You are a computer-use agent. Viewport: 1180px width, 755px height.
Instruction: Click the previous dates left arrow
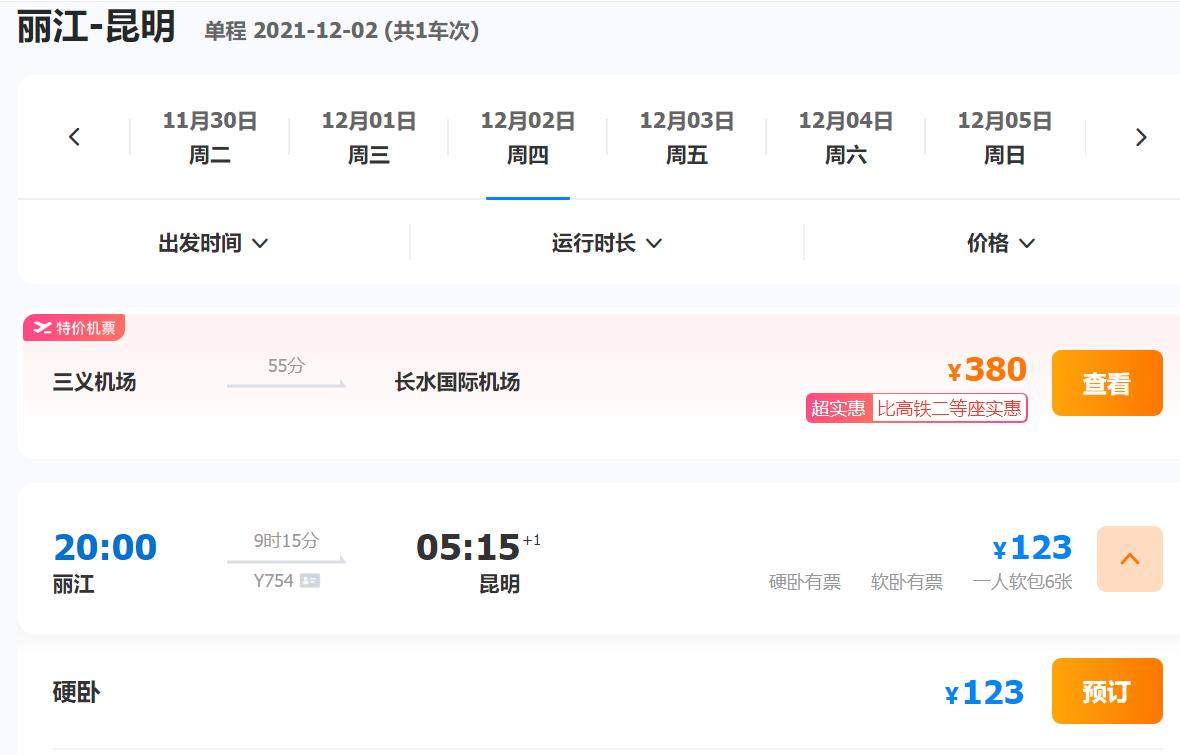74,137
